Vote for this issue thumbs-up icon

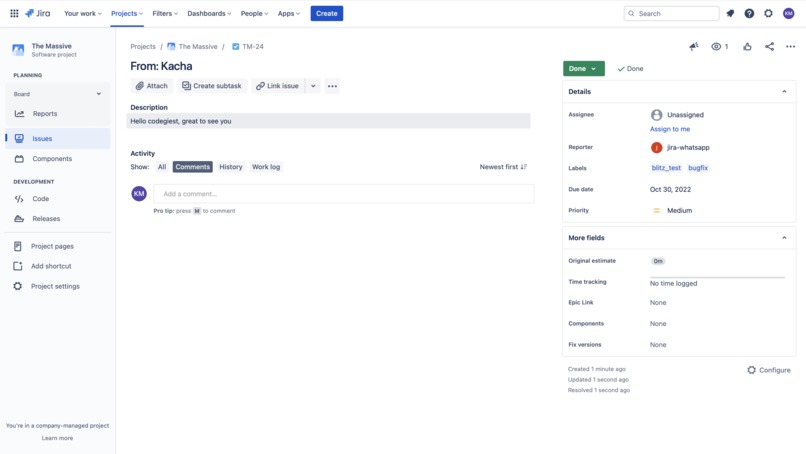point(747,47)
